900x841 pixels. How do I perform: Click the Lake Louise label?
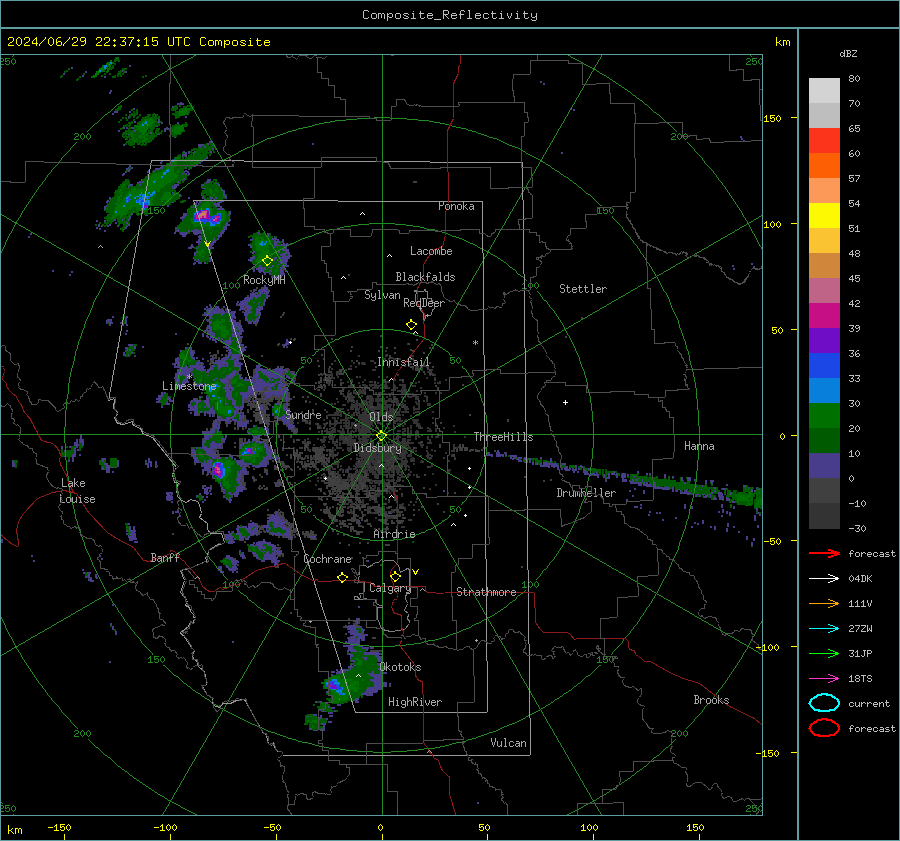pyautogui.click(x=78, y=491)
